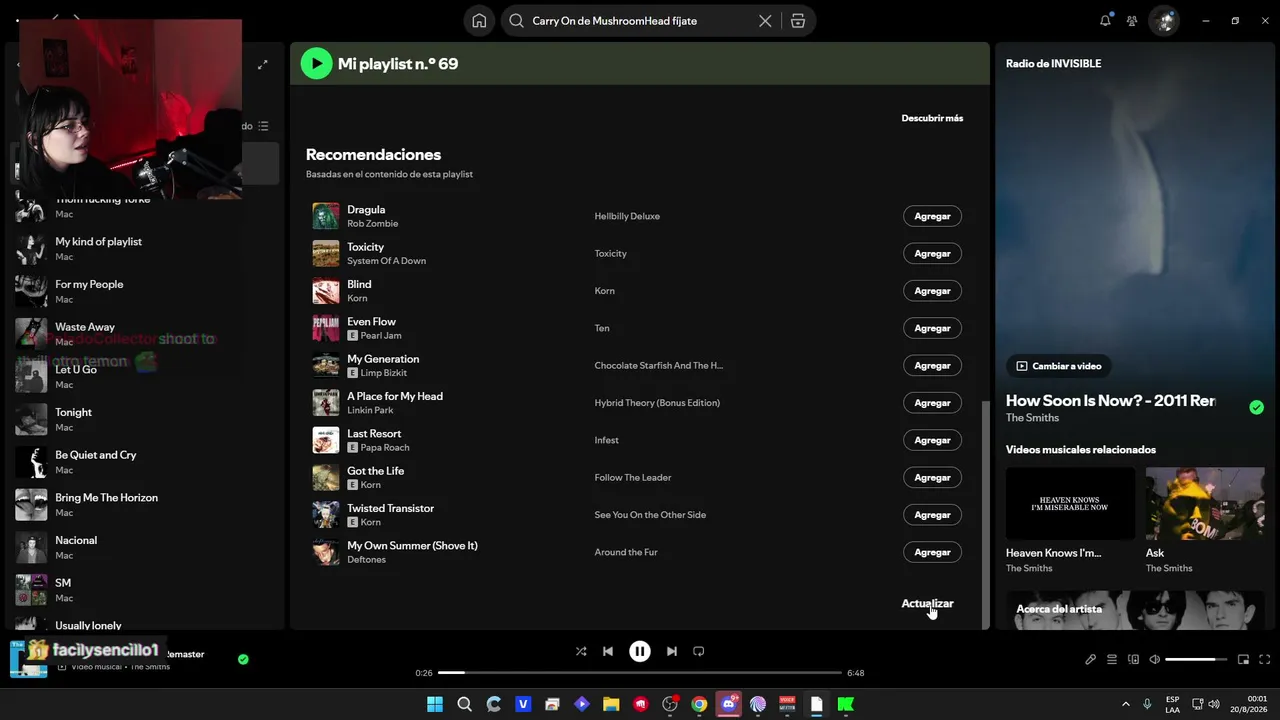Click the Dragula album cover
This screenshot has width=1280, height=720.
(x=326, y=216)
